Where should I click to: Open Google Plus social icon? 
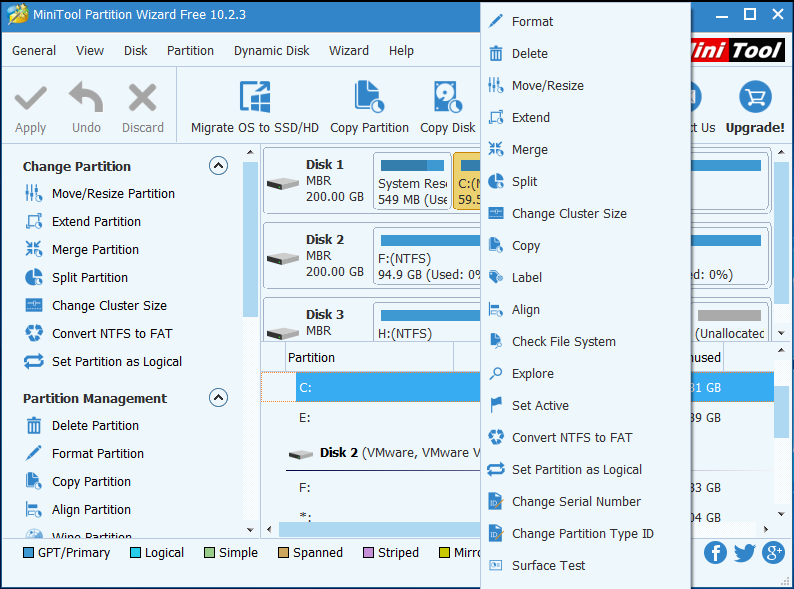(x=773, y=553)
